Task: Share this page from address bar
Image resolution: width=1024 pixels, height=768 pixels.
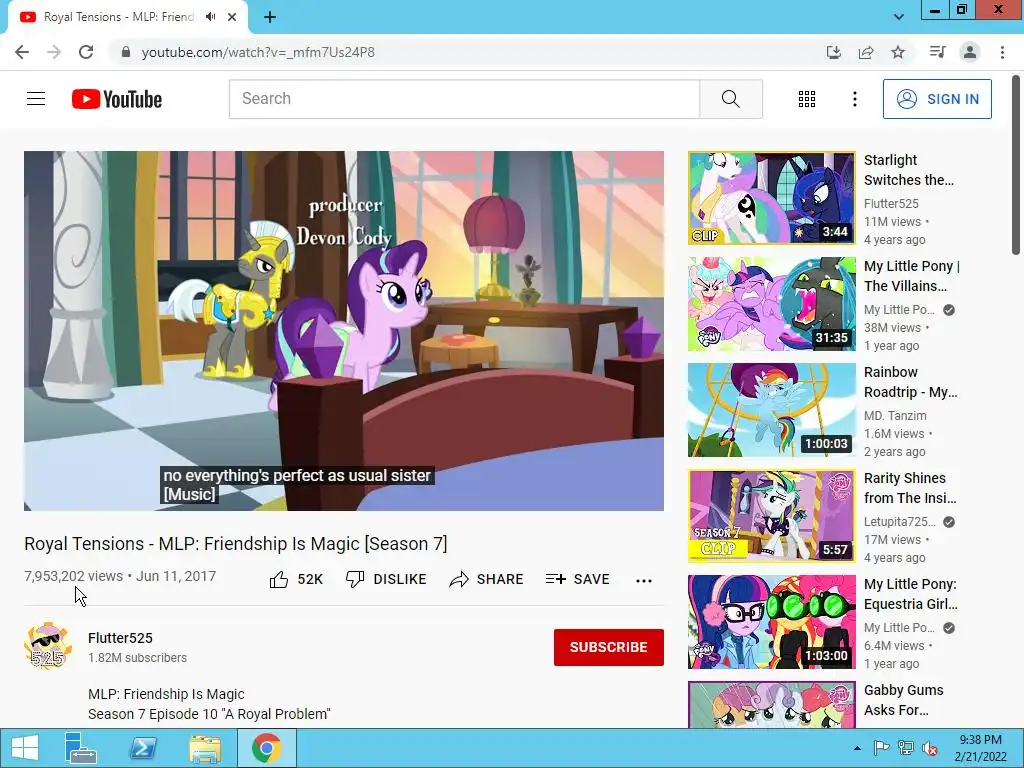Action: 866,52
